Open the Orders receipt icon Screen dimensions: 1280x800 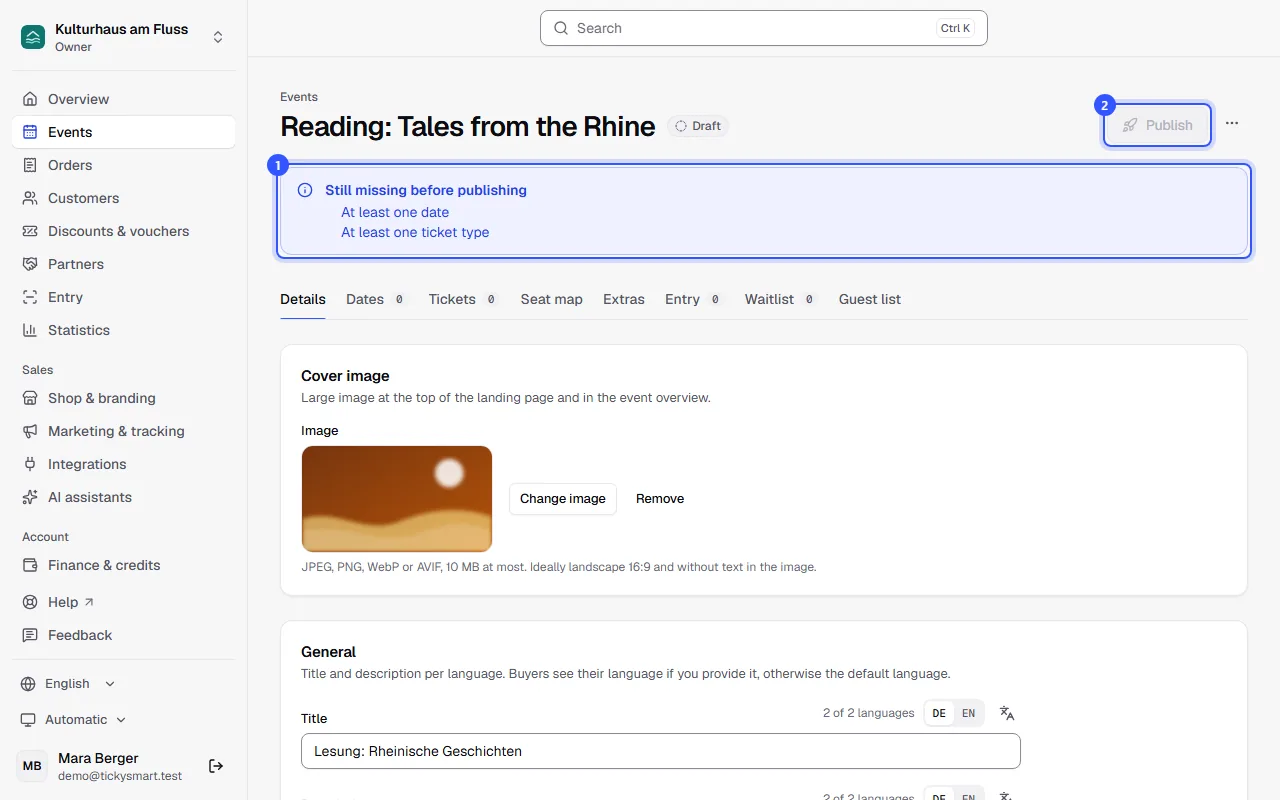[x=30, y=165]
